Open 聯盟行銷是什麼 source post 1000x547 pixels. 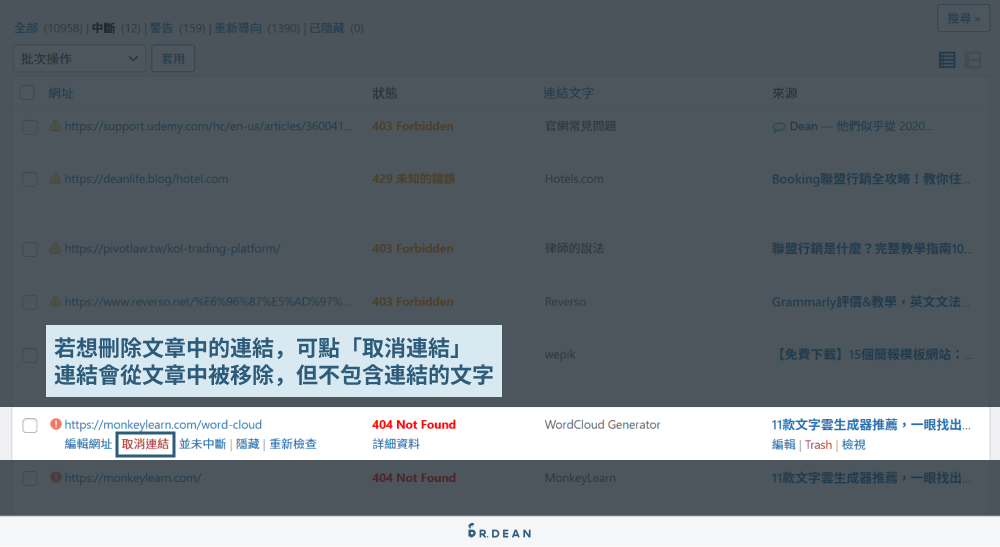[872, 248]
